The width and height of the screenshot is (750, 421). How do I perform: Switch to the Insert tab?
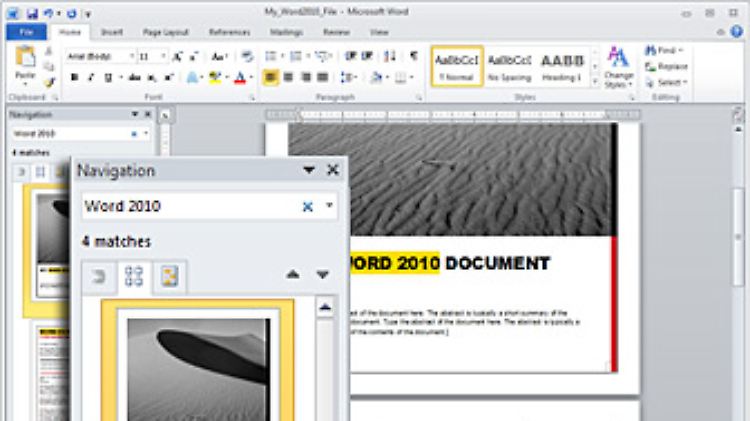112,32
